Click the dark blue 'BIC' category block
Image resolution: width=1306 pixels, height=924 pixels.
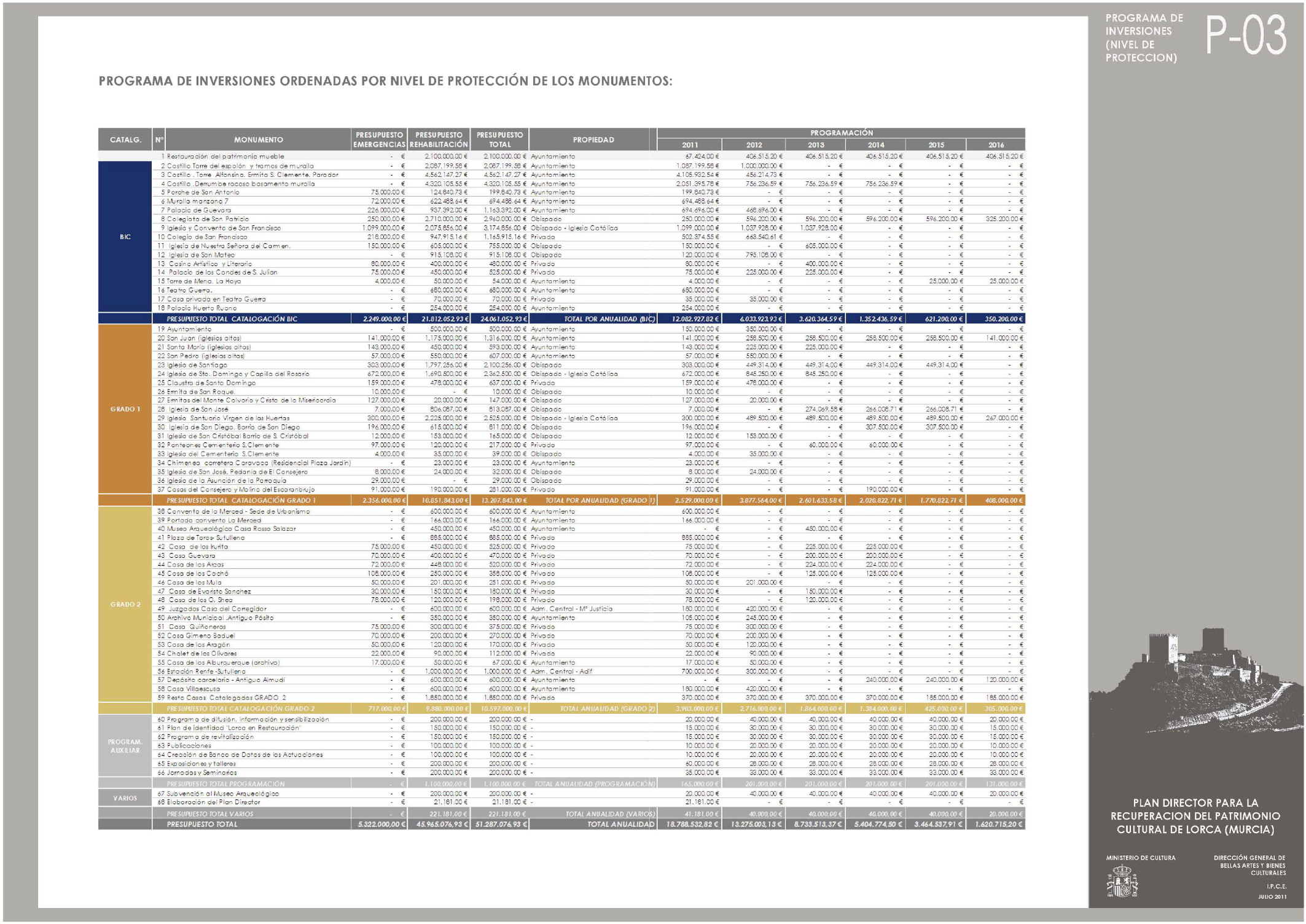[x=125, y=237]
